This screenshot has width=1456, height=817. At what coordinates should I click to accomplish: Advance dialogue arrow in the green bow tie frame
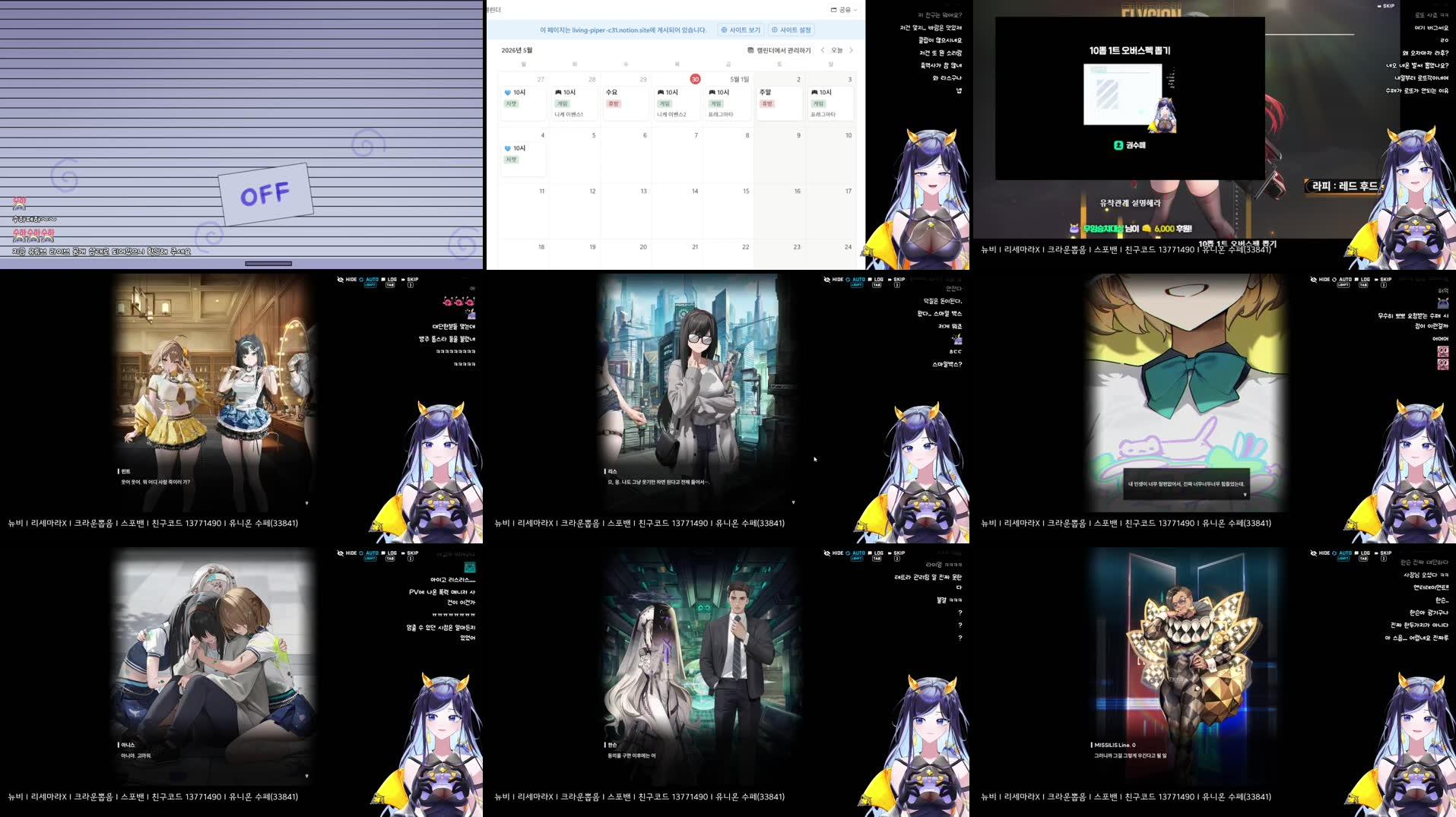1245,495
